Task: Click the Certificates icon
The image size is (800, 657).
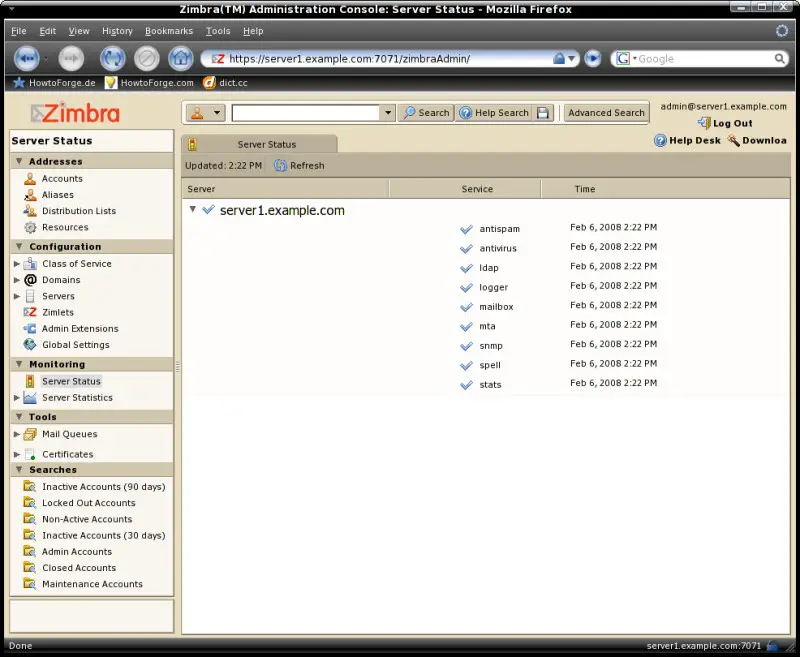Action: pyautogui.click(x=30, y=454)
